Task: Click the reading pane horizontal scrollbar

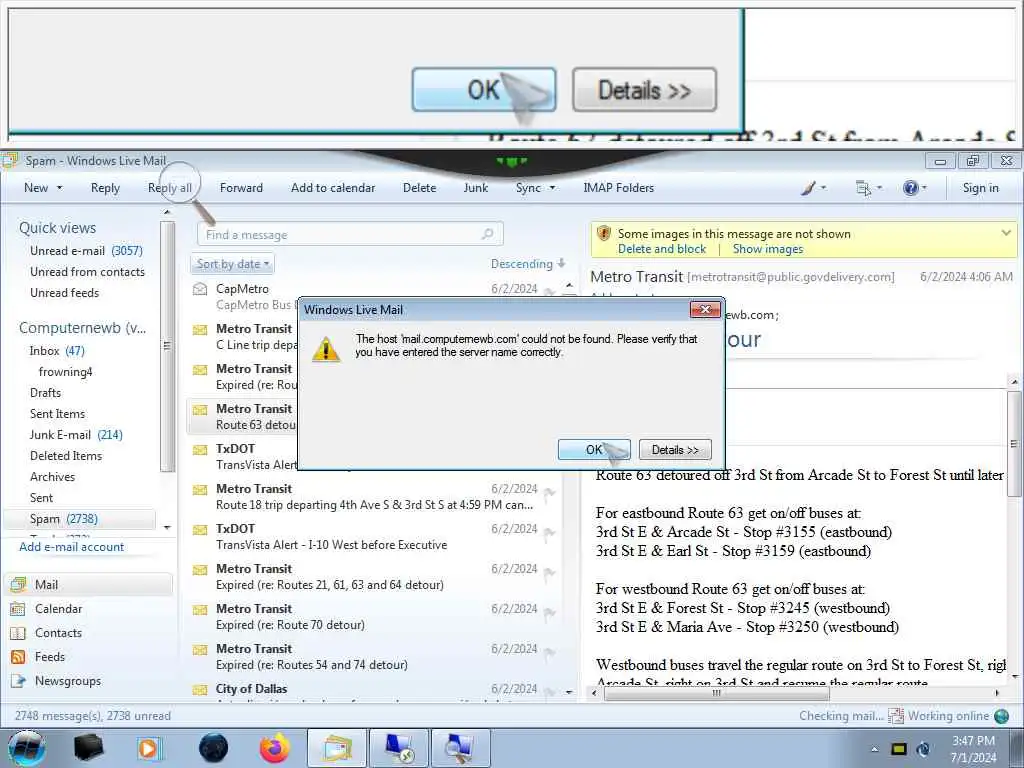Action: (716, 693)
